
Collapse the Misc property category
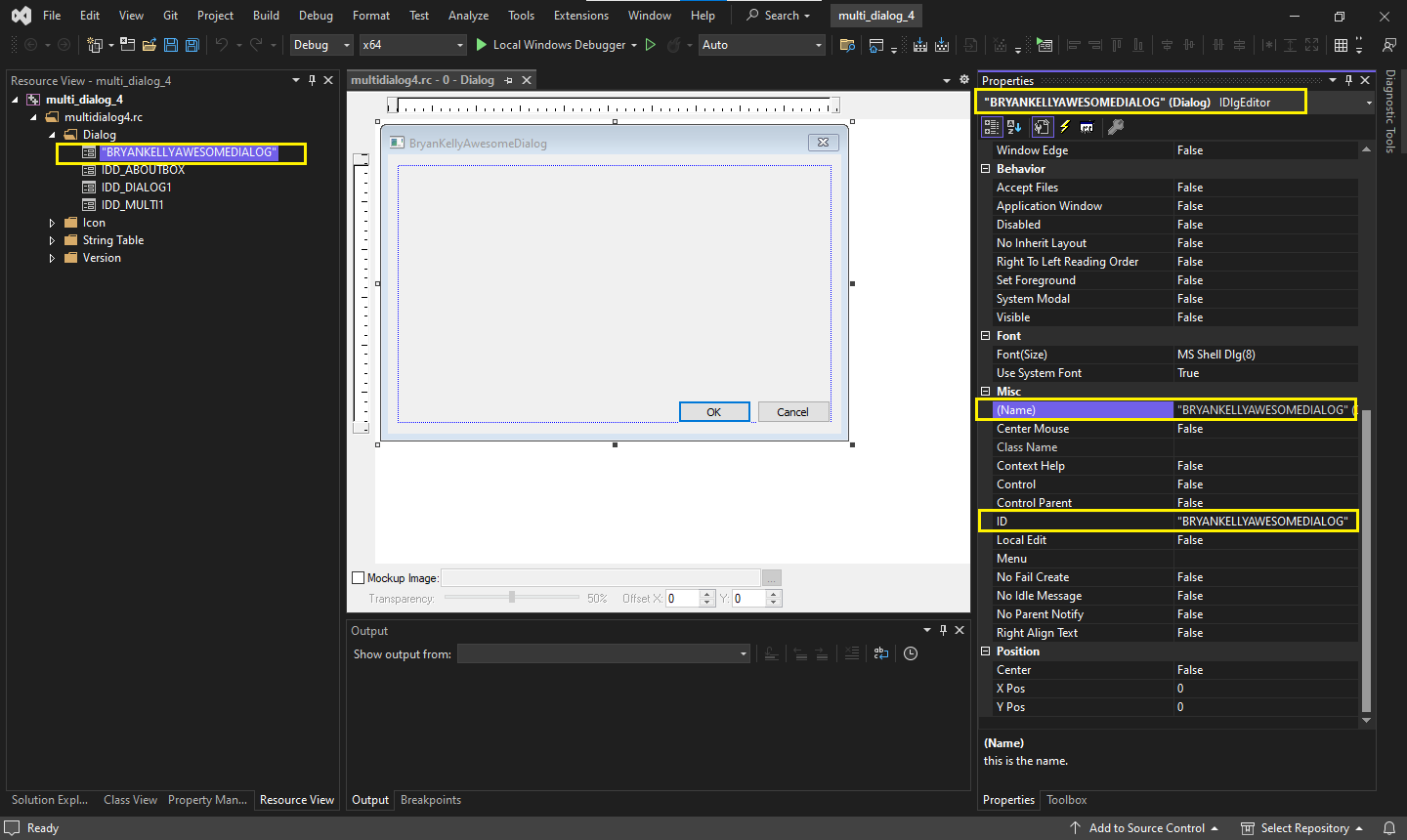[x=986, y=392]
